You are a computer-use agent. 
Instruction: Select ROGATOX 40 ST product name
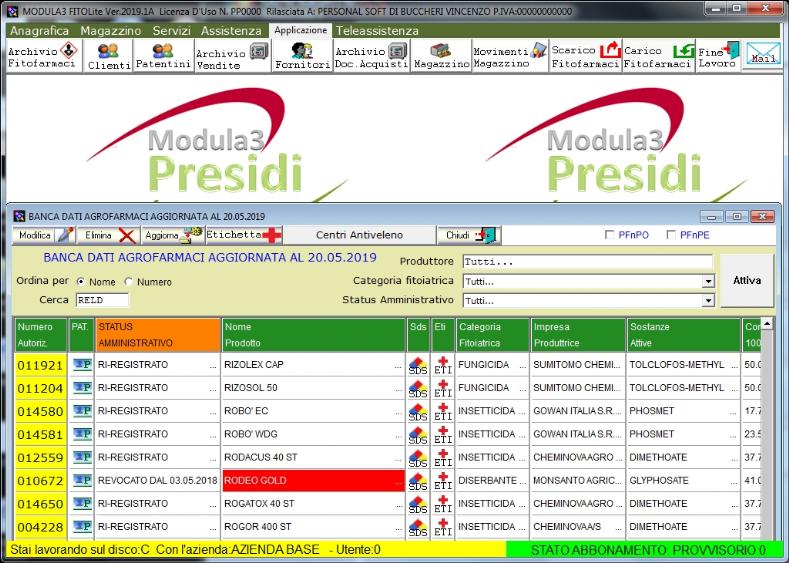313,504
